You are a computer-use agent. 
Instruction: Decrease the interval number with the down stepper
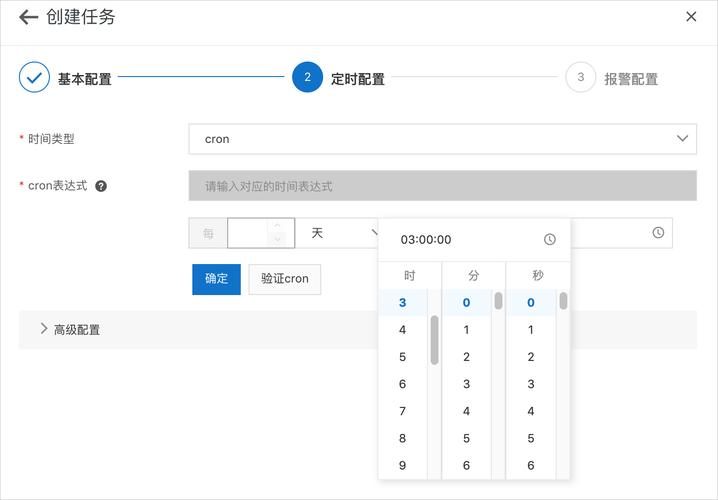click(277, 239)
